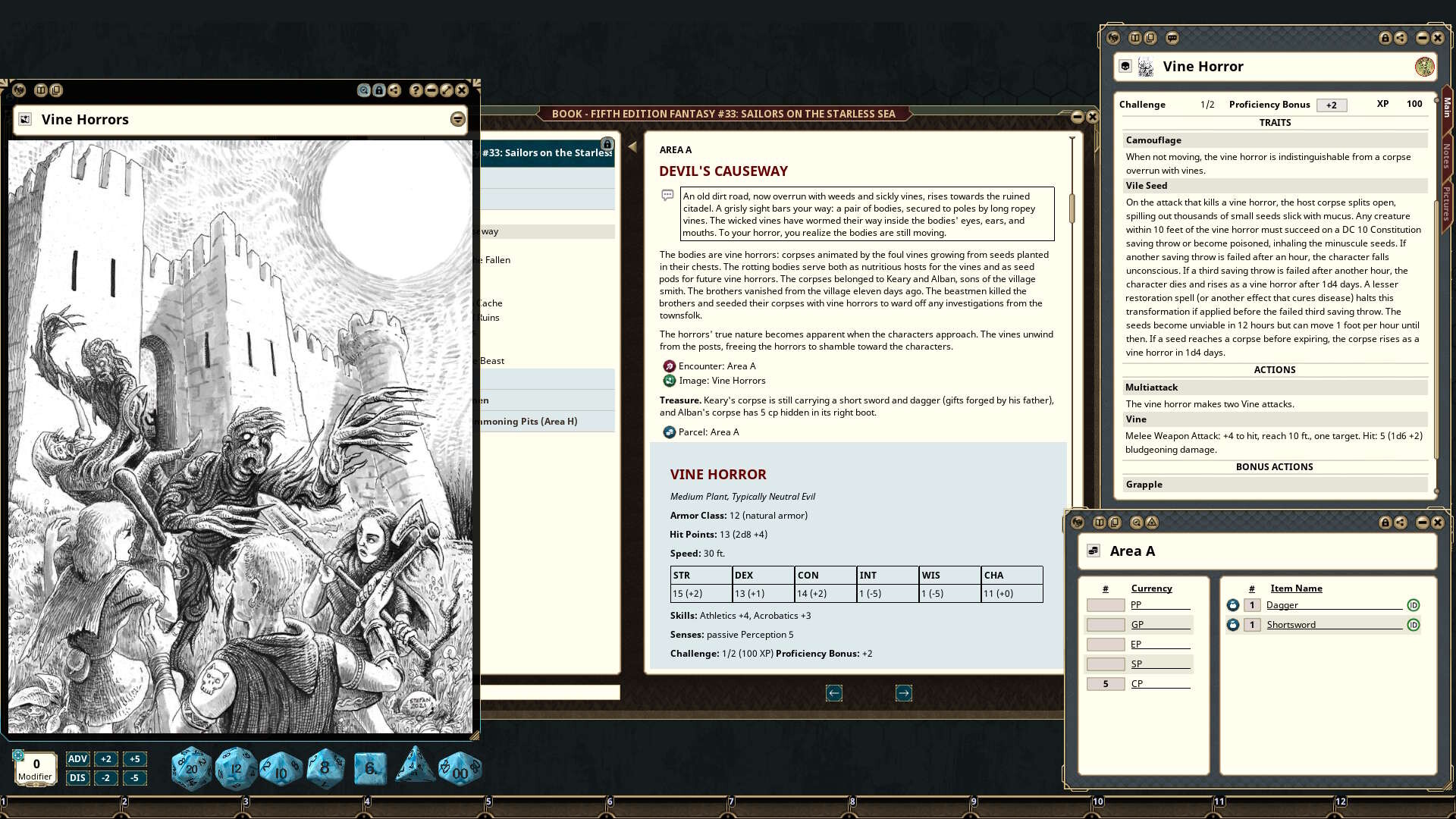The image size is (1456, 819).
Task: Roll the d6 die
Action: (370, 769)
